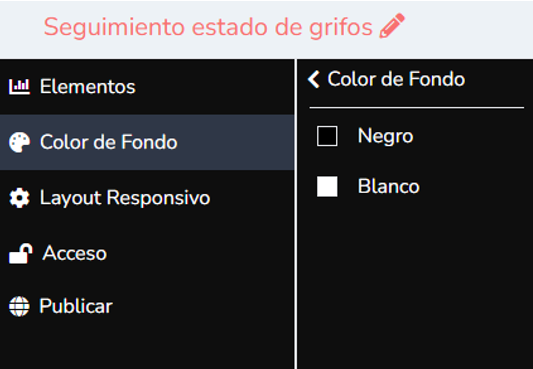Click the open padlock Acceso icon

click(x=20, y=253)
